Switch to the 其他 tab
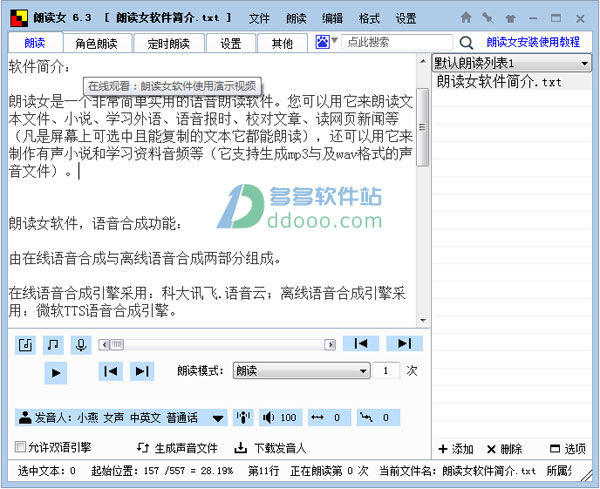 pos(282,43)
